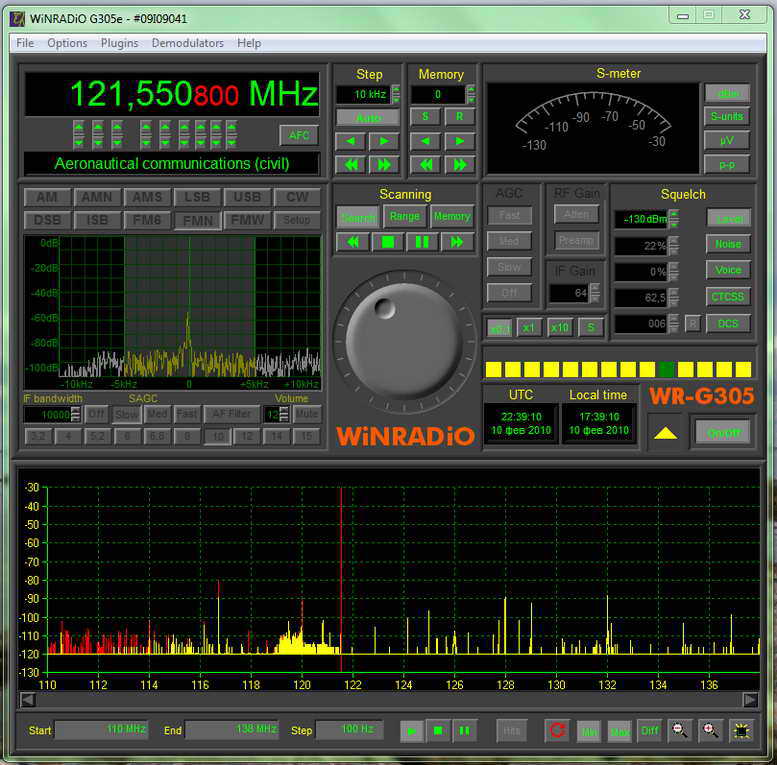Click the Start frequency field
The height and width of the screenshot is (765, 777).
click(101, 730)
